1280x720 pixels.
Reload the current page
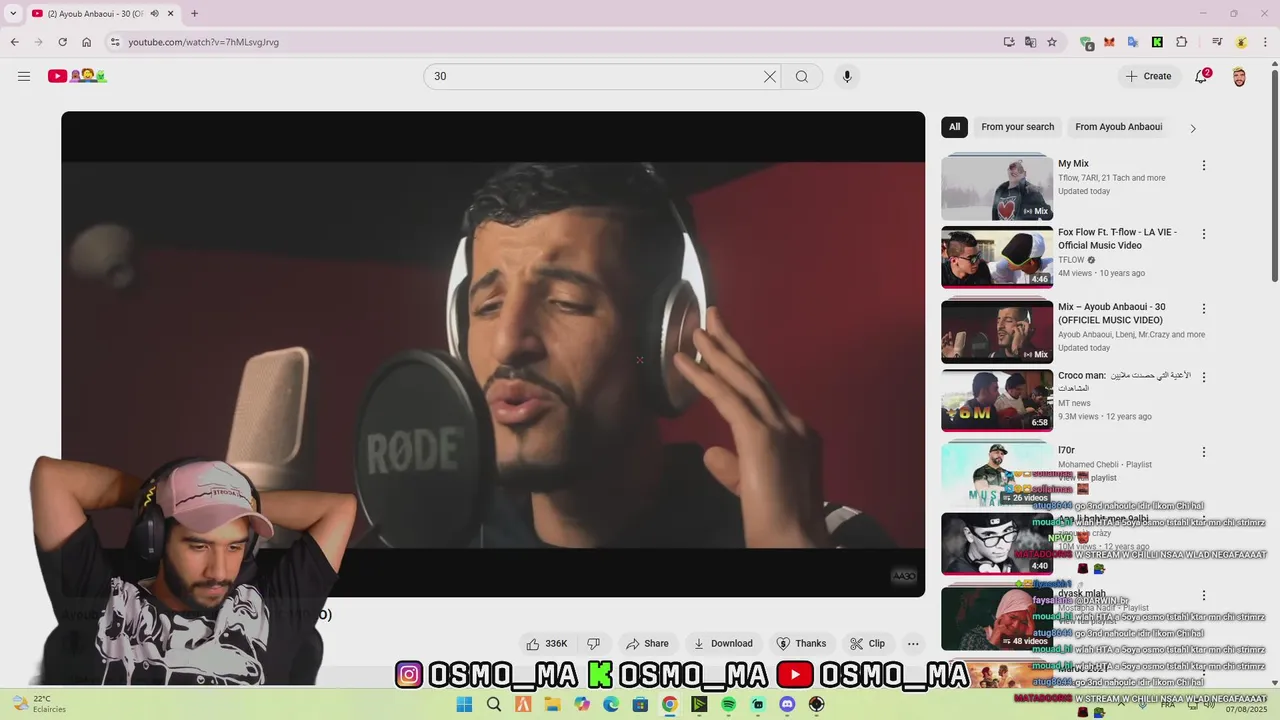(x=62, y=42)
